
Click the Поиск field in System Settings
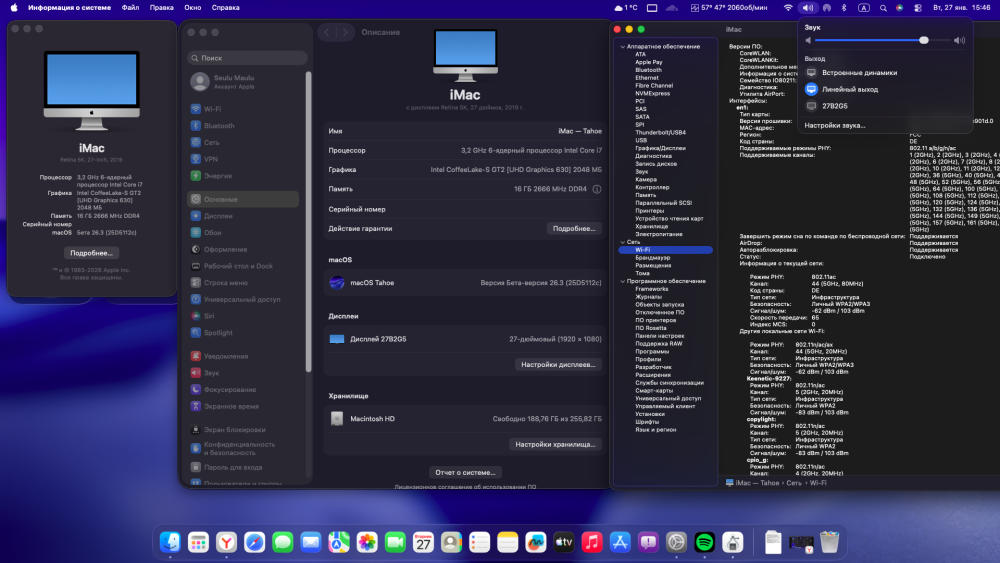tap(247, 58)
